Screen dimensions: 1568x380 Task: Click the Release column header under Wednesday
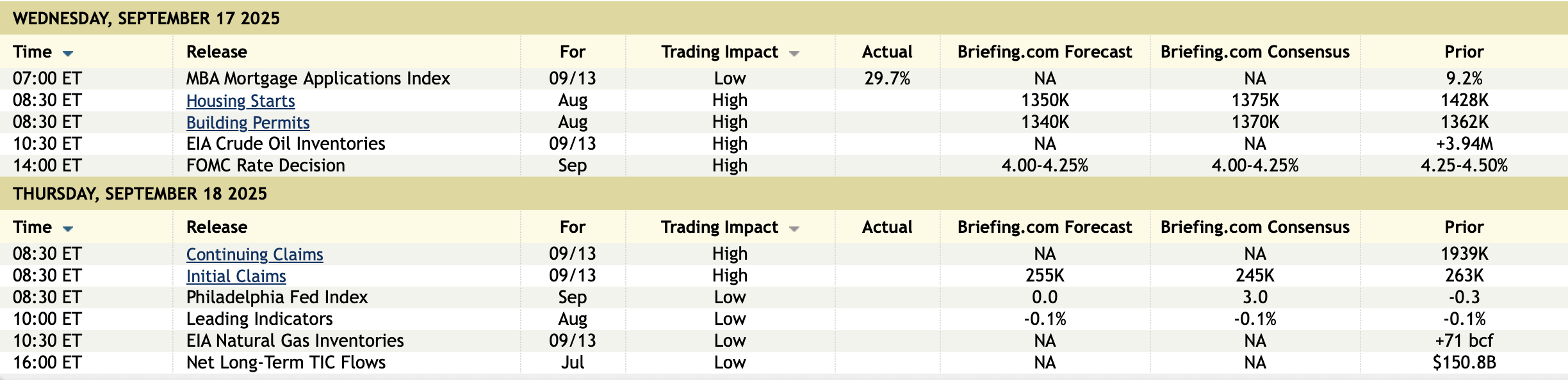point(216,52)
